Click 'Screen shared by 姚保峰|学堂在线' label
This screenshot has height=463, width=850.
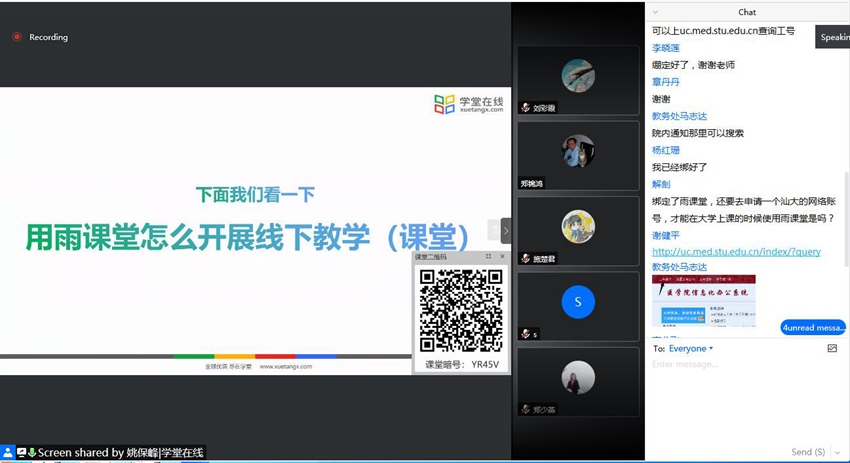[x=120, y=453]
